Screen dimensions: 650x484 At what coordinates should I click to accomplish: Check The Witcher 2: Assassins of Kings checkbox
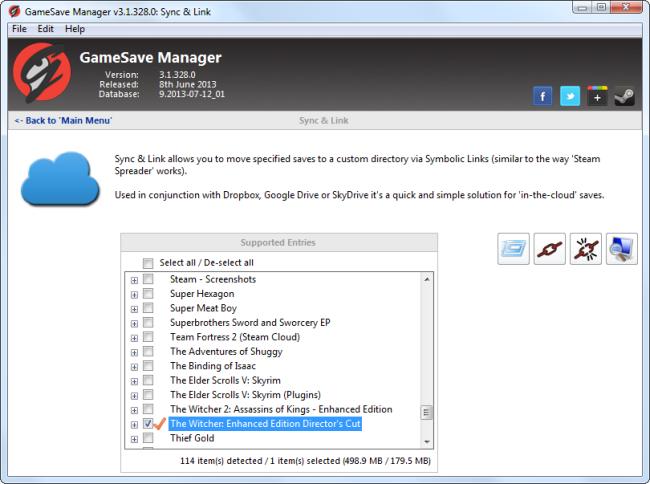tap(148, 409)
